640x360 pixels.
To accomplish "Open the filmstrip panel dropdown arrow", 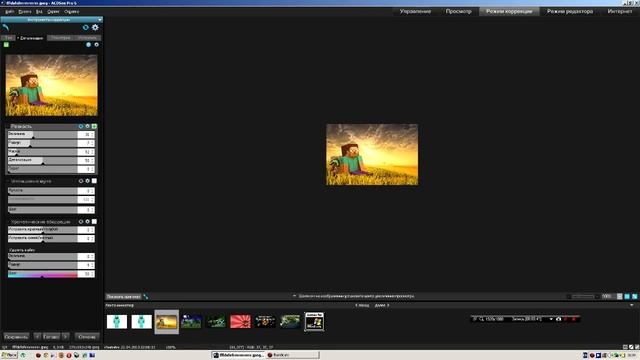I will tap(632, 305).
